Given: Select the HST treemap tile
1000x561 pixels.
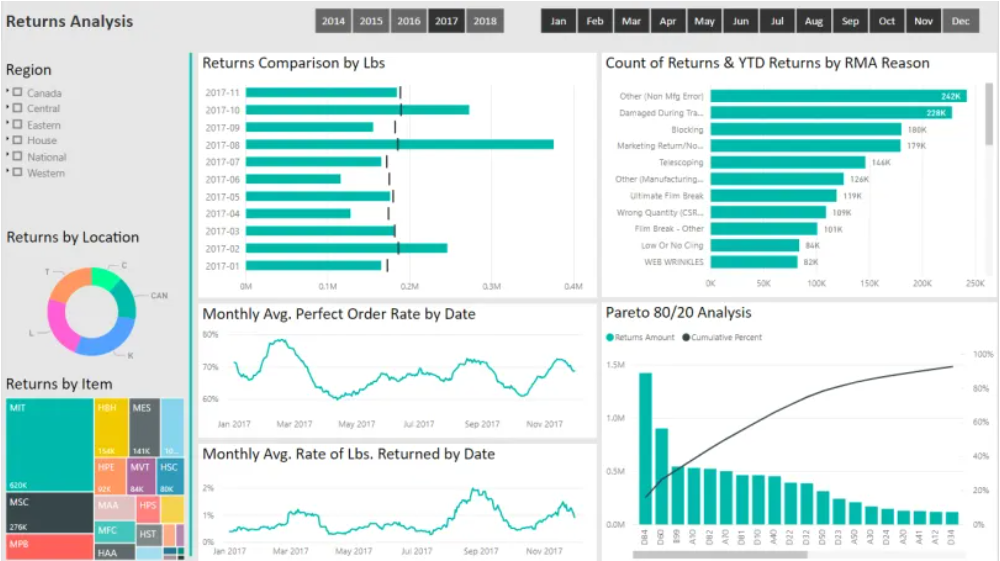Looking at the screenshot, I should pyautogui.click(x=149, y=534).
